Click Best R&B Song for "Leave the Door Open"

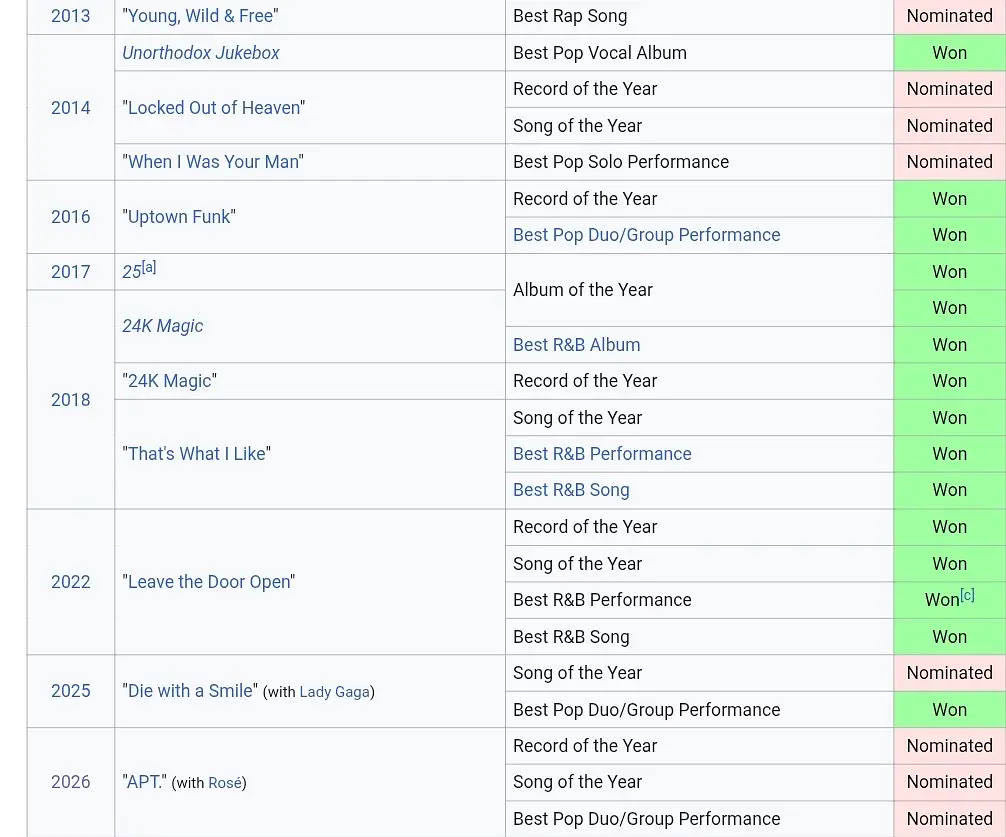[699, 637]
